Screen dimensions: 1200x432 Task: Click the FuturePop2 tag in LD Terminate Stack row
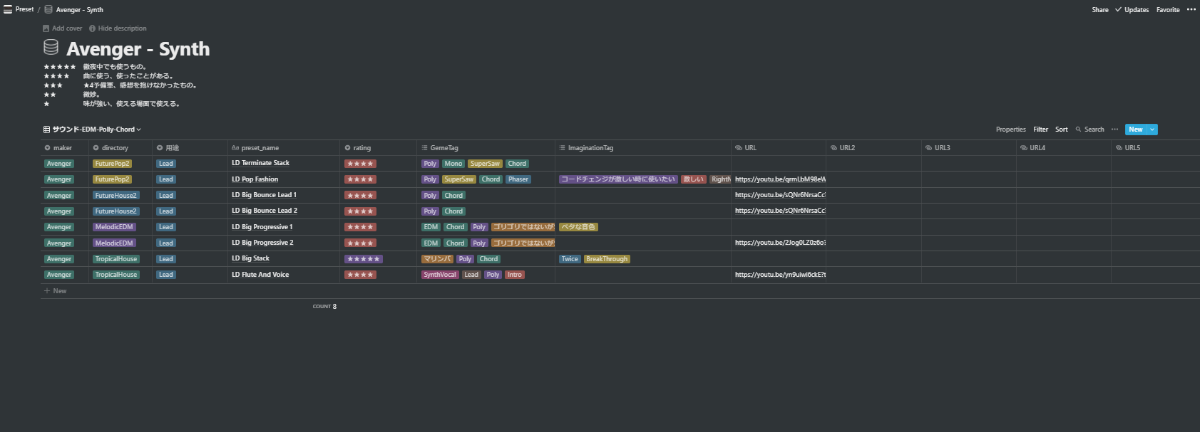click(x=111, y=163)
